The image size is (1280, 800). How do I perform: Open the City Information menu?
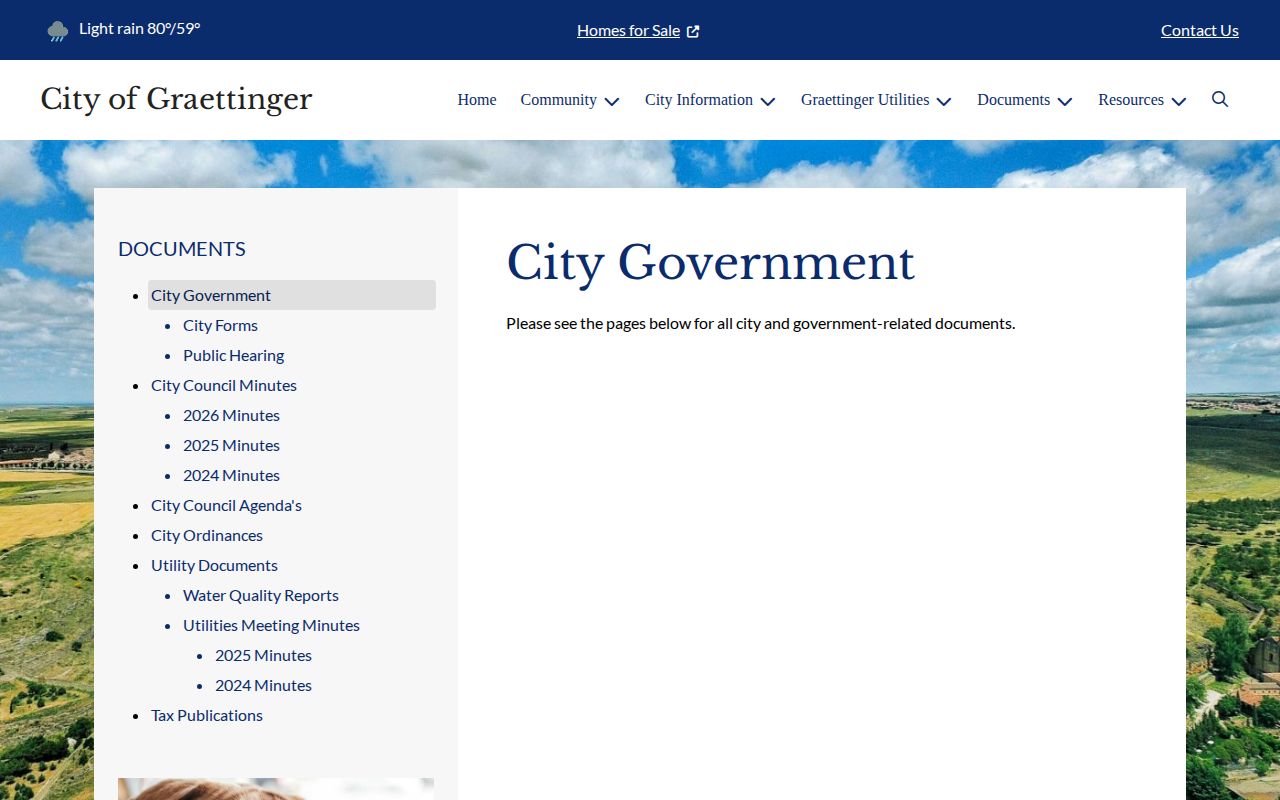[699, 100]
